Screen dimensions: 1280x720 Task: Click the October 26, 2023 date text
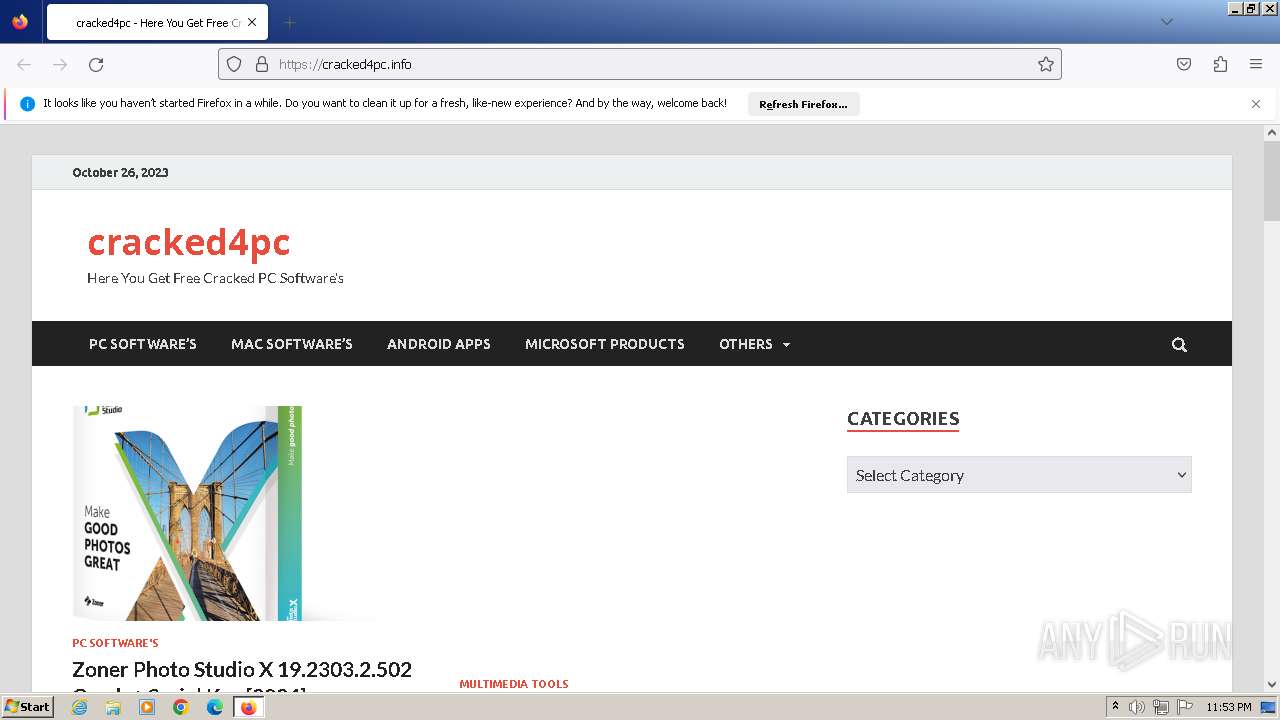click(120, 172)
